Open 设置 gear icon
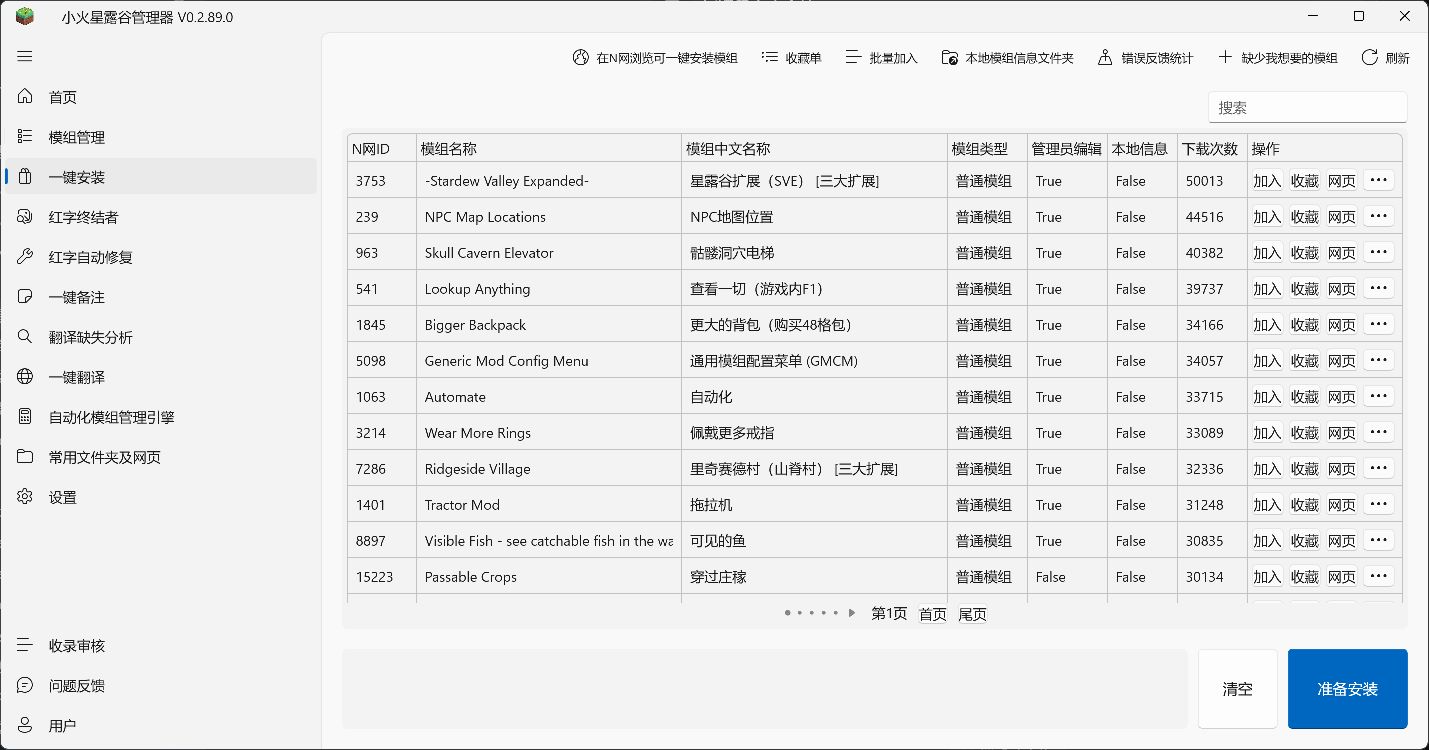This screenshot has width=1429, height=750. [x=25, y=497]
